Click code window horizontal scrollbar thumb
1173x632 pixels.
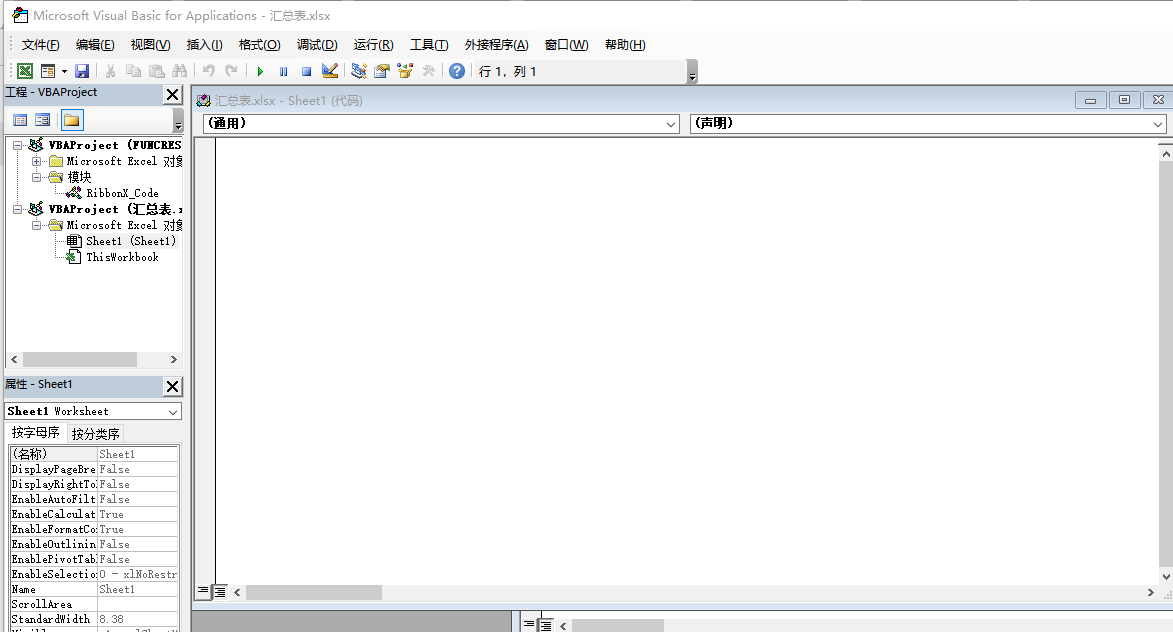pos(313,592)
